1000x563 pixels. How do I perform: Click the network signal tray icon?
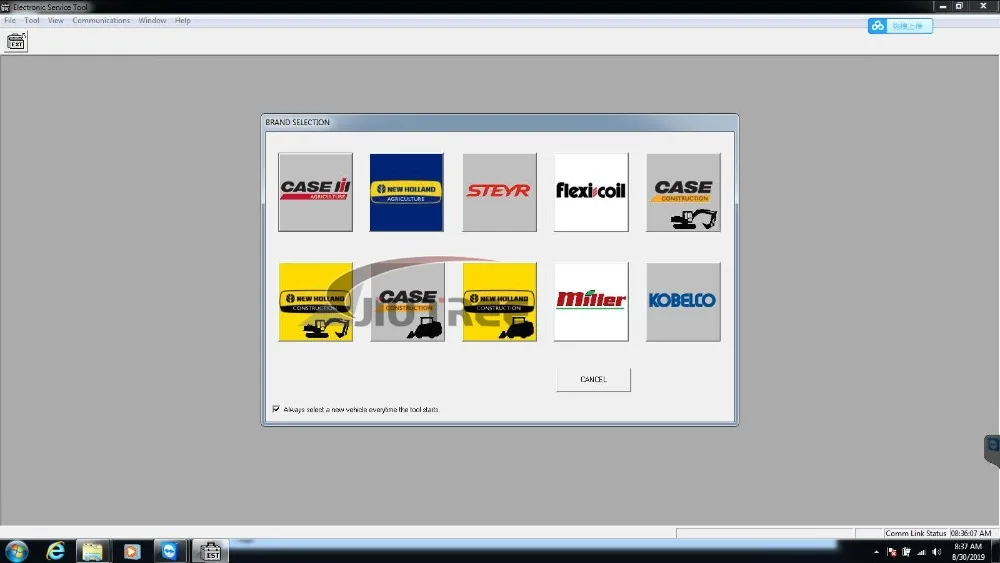pyautogui.click(x=921, y=552)
